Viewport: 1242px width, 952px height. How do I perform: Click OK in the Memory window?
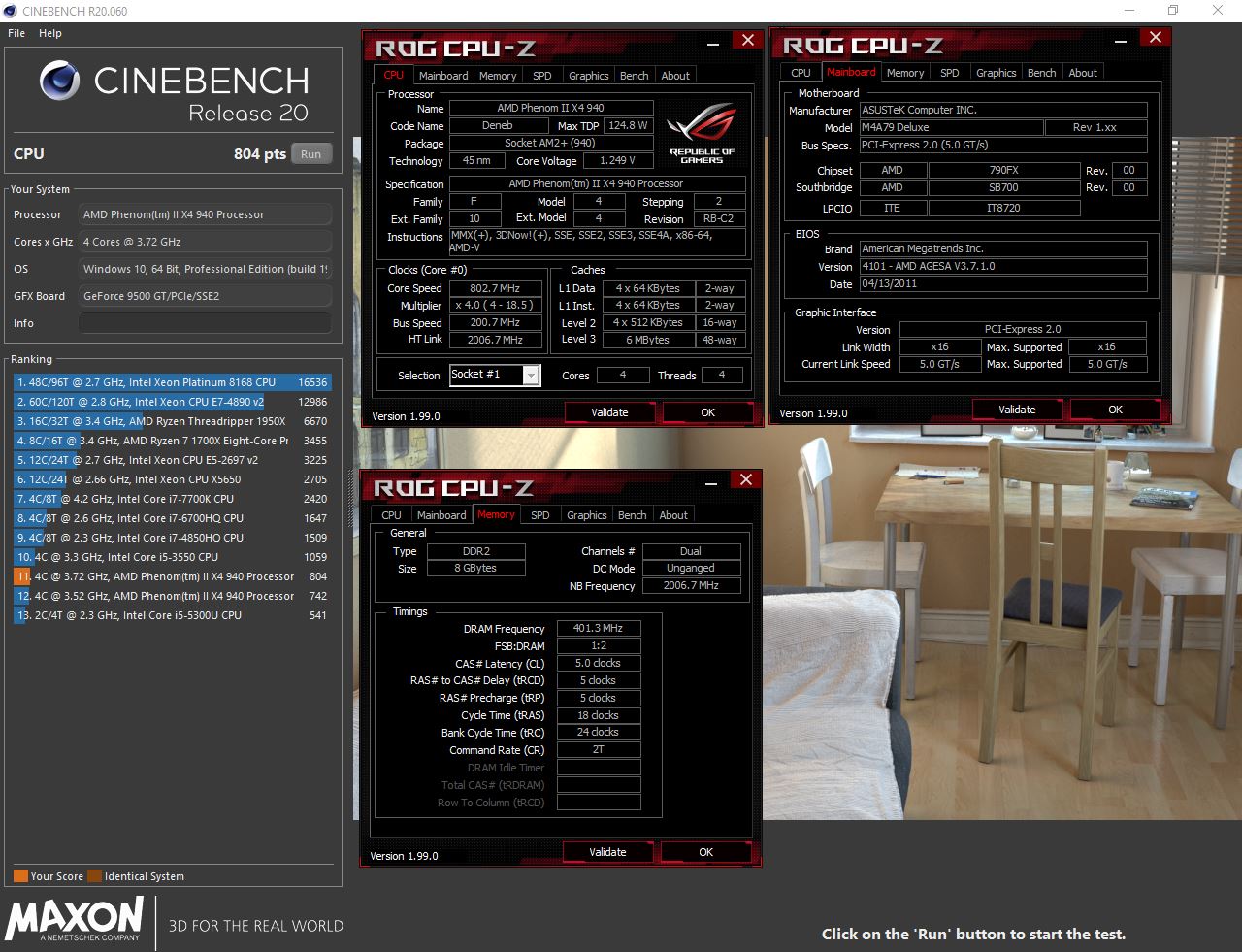(706, 852)
